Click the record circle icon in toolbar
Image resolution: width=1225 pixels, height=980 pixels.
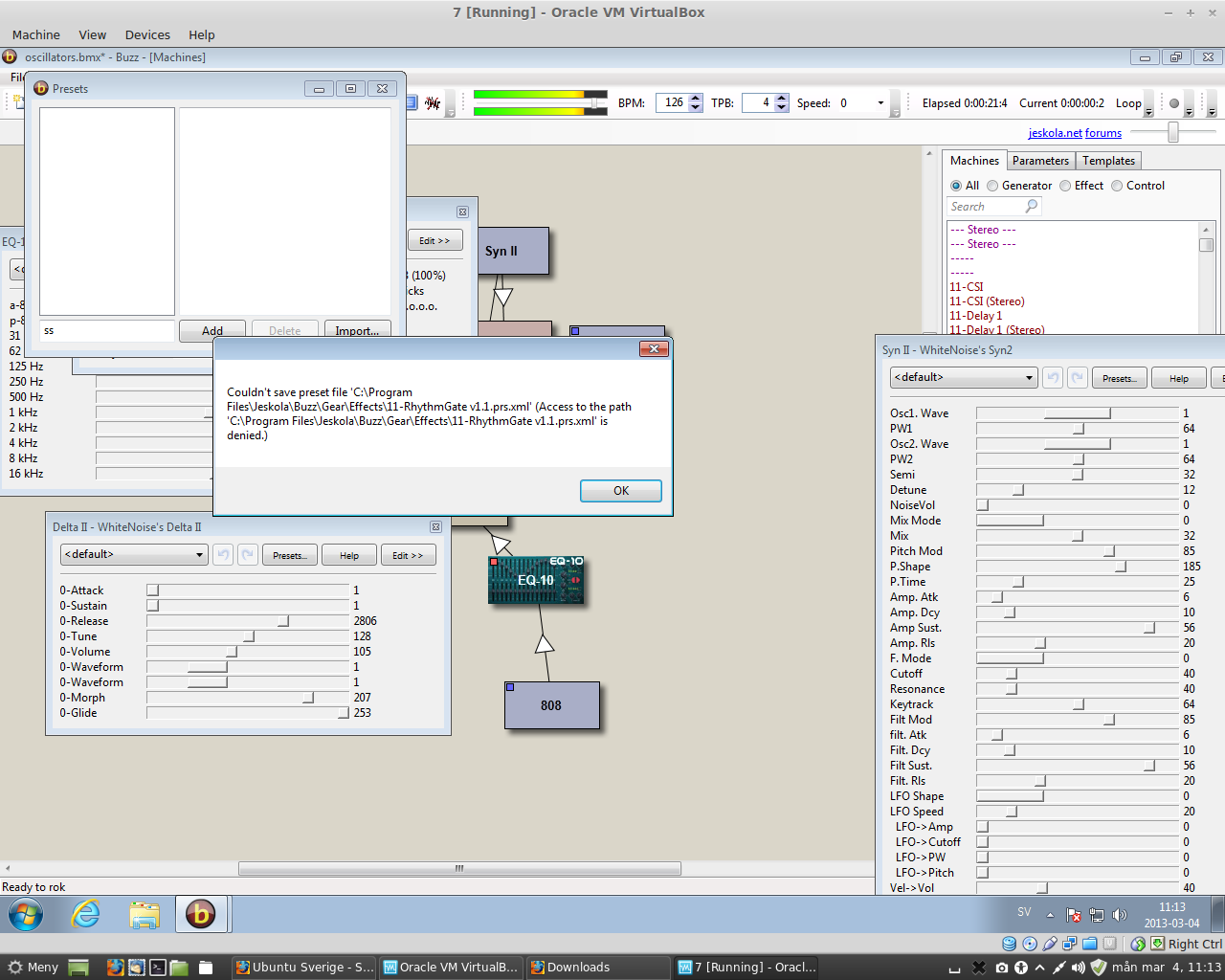pyautogui.click(x=1174, y=103)
